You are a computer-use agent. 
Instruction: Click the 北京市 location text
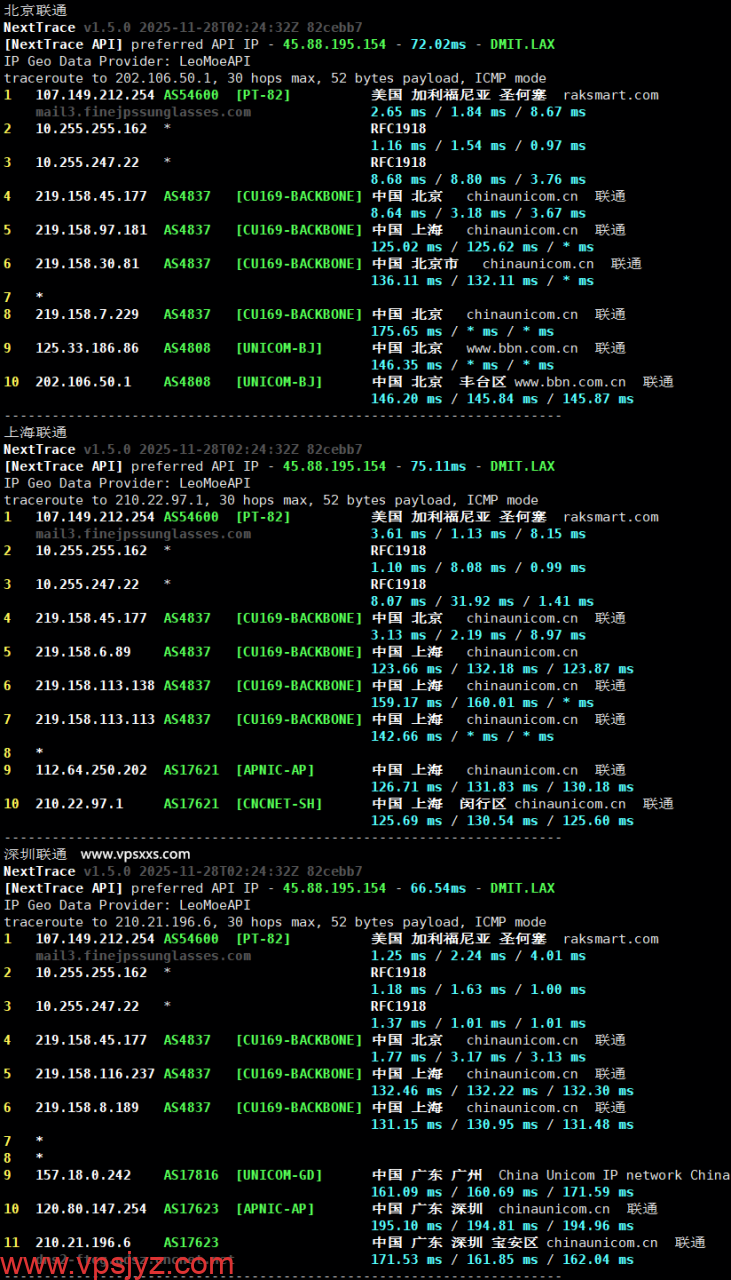tap(435, 264)
